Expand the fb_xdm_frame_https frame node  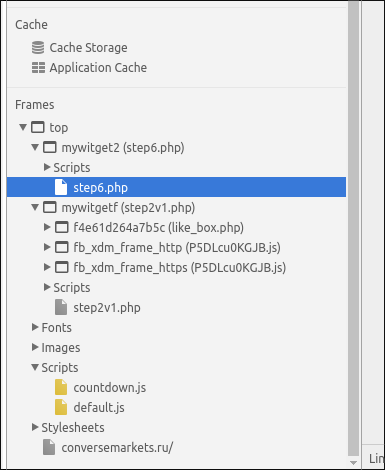click(47, 267)
